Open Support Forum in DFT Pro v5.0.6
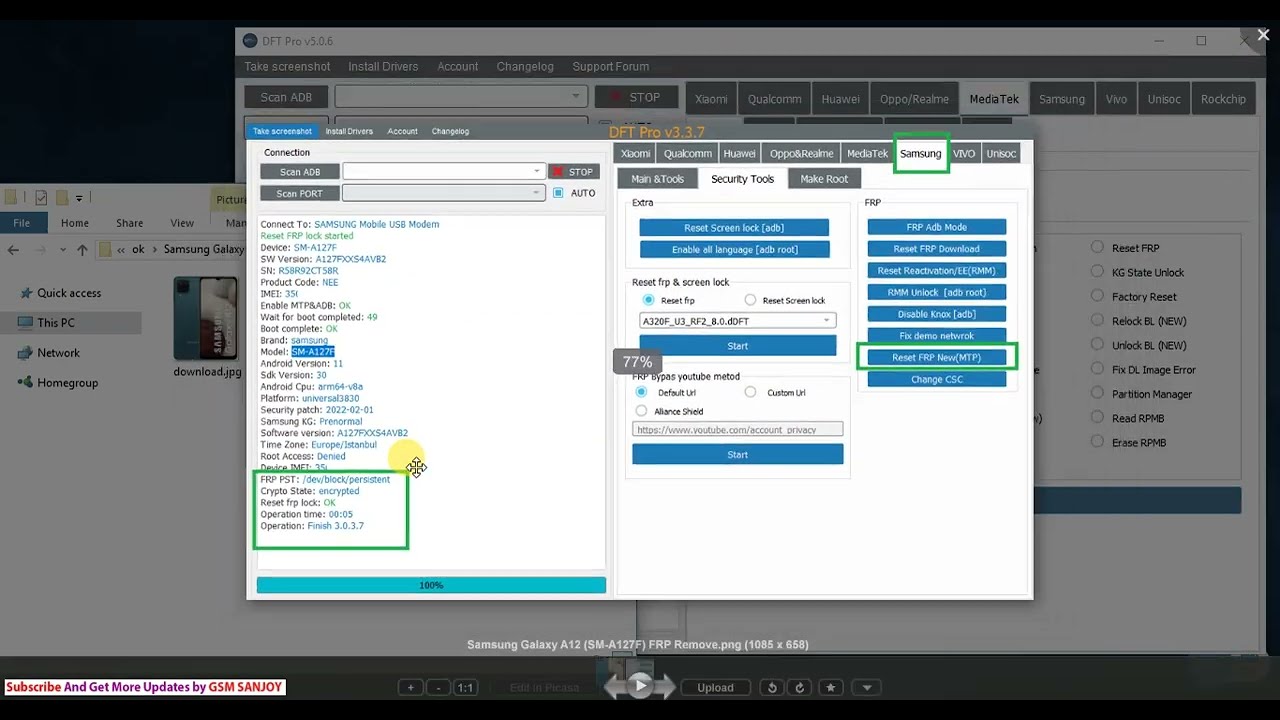Viewport: 1280px width, 720px height. click(x=610, y=67)
